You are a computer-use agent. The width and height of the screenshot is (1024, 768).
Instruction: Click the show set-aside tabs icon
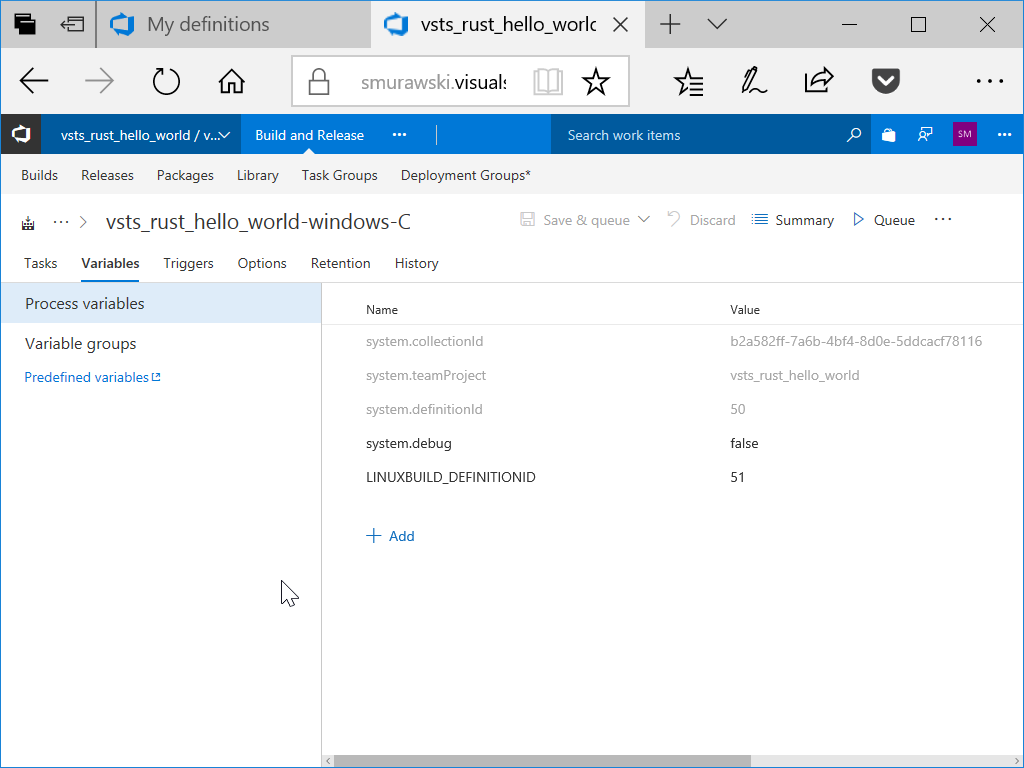click(x=72, y=24)
